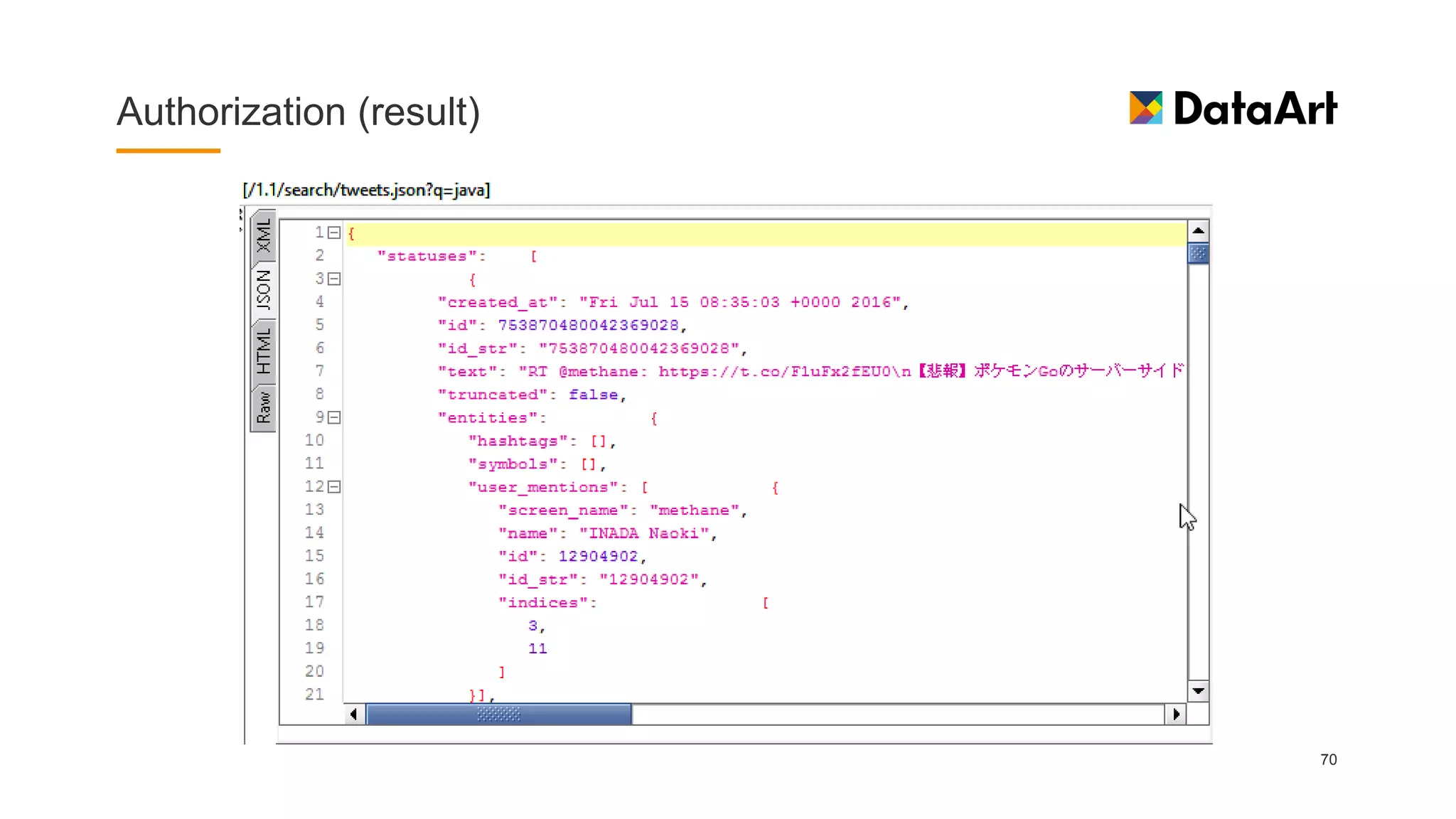This screenshot has width=1456, height=819.
Task: Click the "indices" key
Action: coord(543,603)
